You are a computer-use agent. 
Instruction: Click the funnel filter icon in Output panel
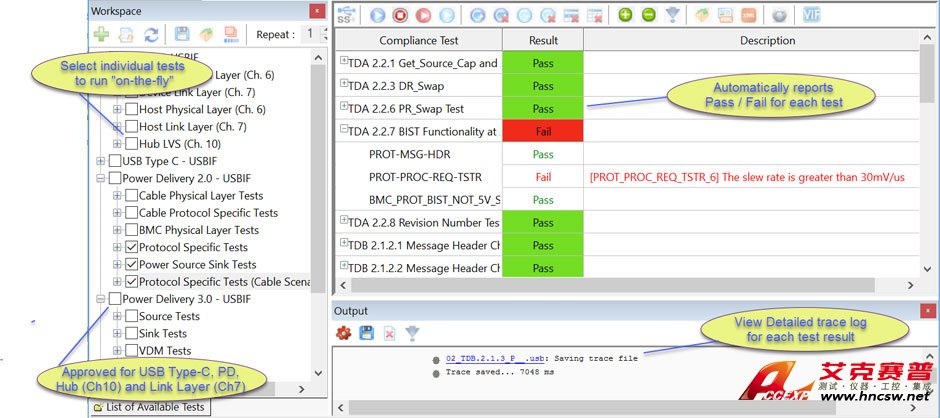click(x=411, y=333)
